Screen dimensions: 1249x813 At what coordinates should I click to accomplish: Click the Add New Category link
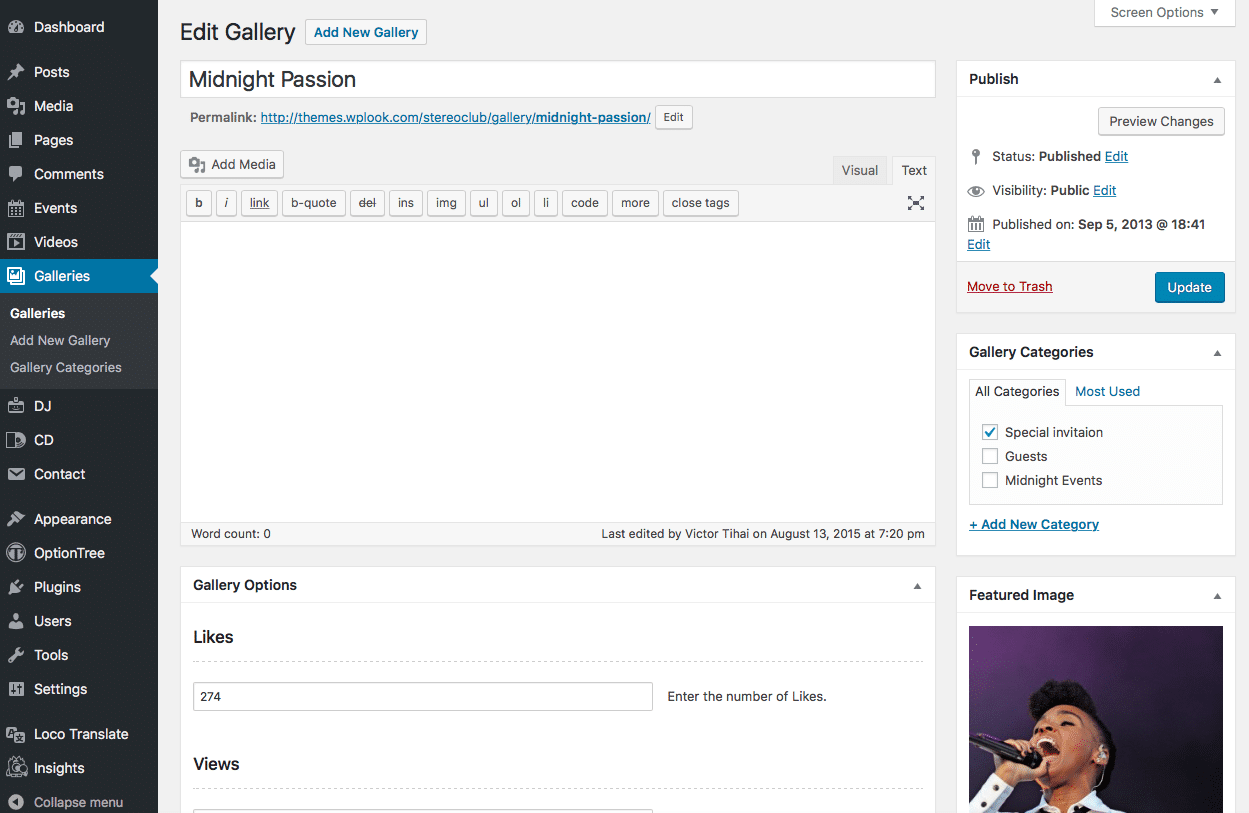1034,524
